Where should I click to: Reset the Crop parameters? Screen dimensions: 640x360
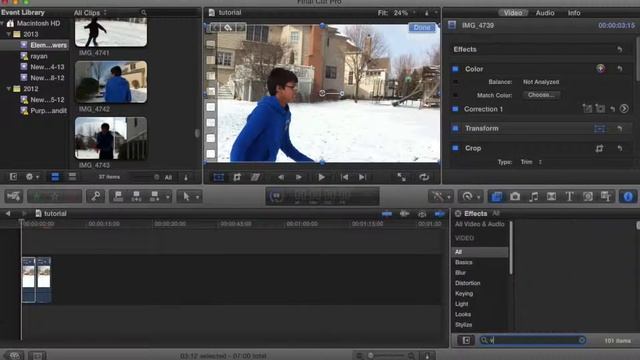pyautogui.click(x=620, y=148)
